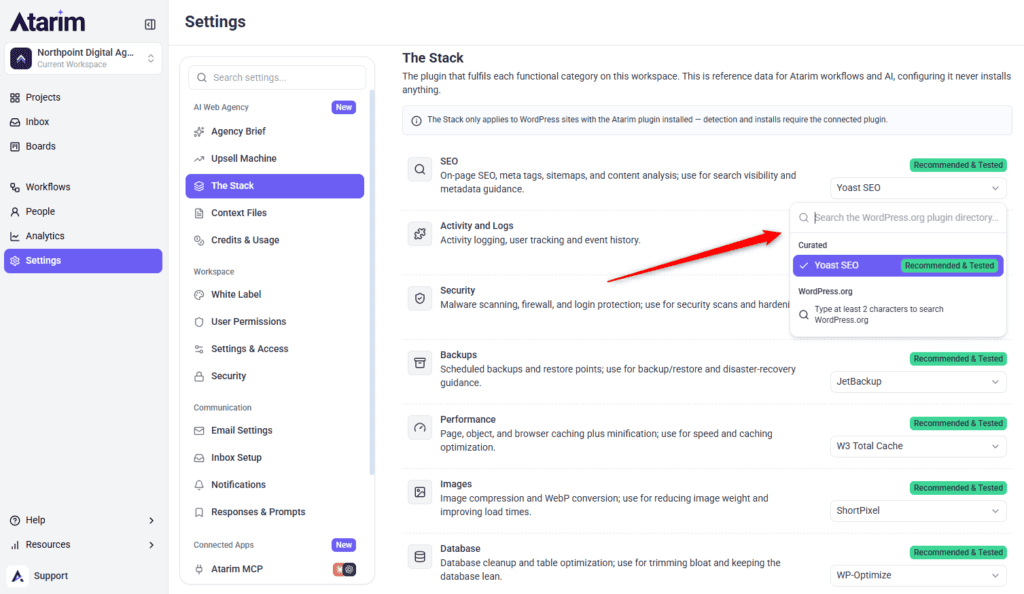This screenshot has width=1024, height=594.
Task: Open Analytics in the left navigation
Action: 44,236
